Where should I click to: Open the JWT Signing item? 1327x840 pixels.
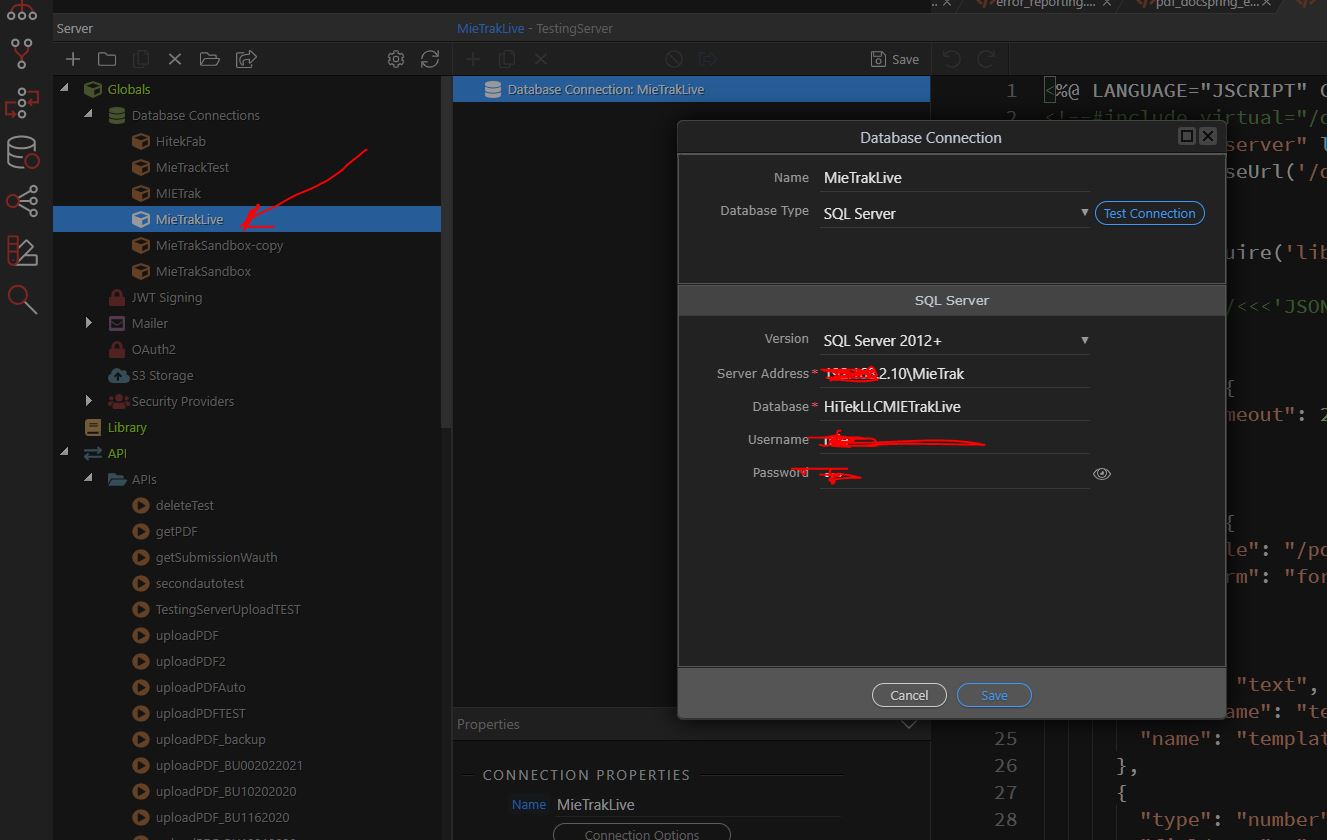coord(166,297)
